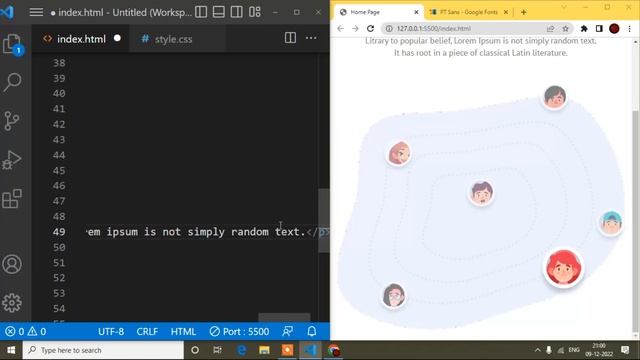This screenshot has height=360, width=640.
Task: Click line number 44 in gutter
Action: coord(59,155)
